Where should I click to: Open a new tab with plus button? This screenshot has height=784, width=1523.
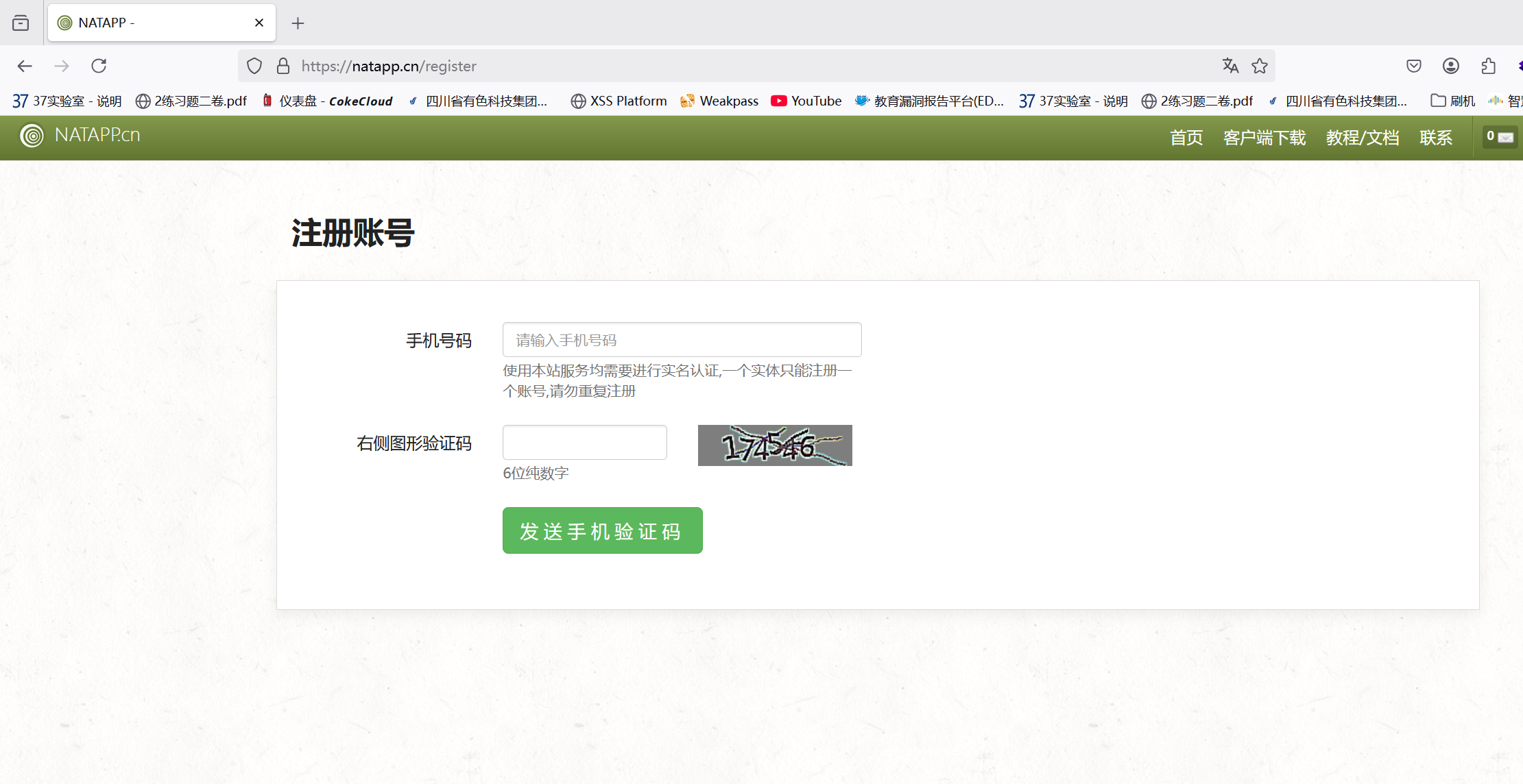tap(298, 23)
